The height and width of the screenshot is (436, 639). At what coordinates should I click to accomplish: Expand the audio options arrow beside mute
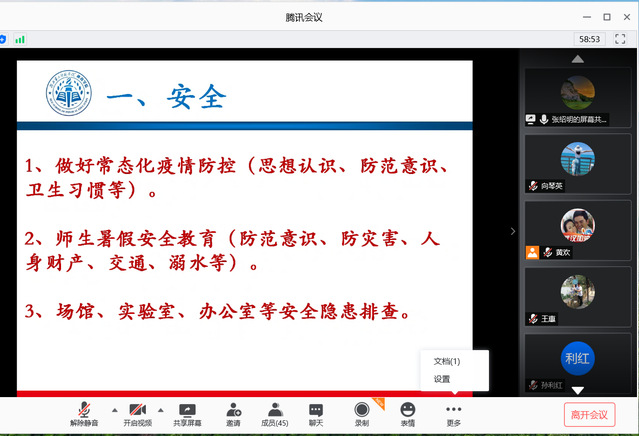(x=112, y=410)
